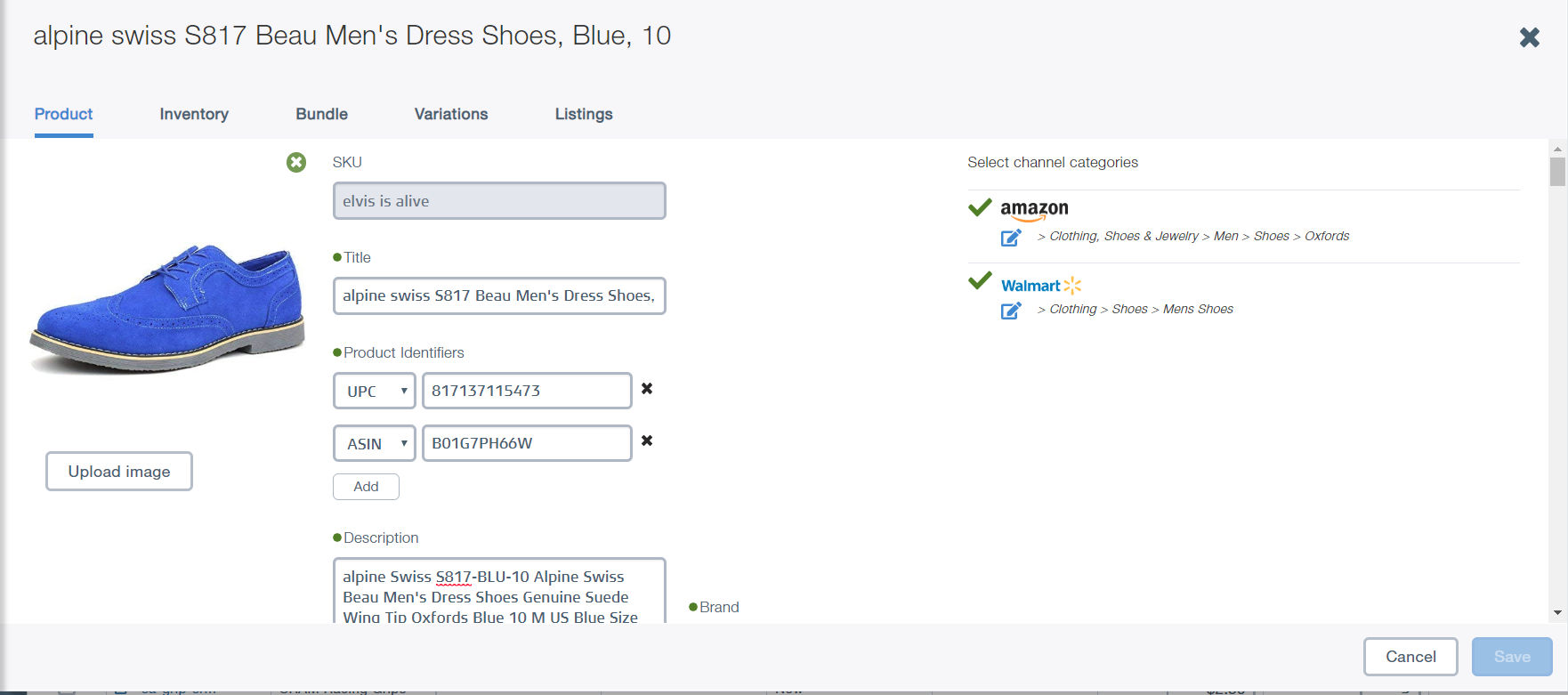Viewport: 1568px width, 695px height.
Task: Switch to the Inventory tab
Action: tap(194, 114)
